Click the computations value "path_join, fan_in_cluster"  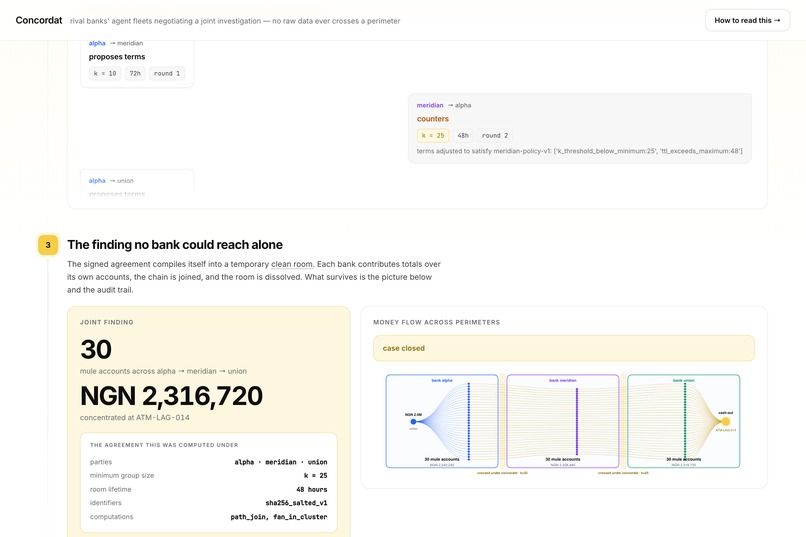[x=279, y=517]
